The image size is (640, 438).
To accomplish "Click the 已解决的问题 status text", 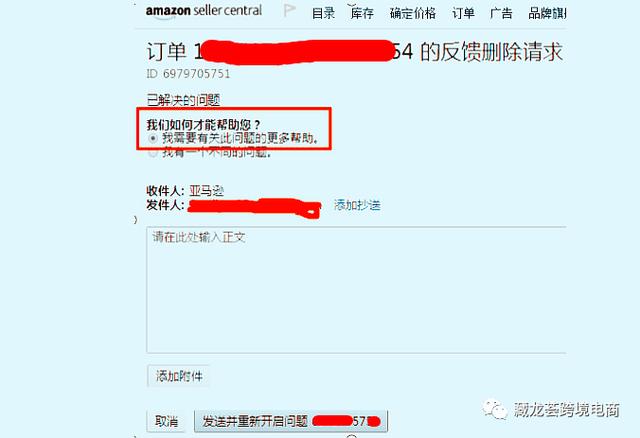I will click(x=183, y=100).
